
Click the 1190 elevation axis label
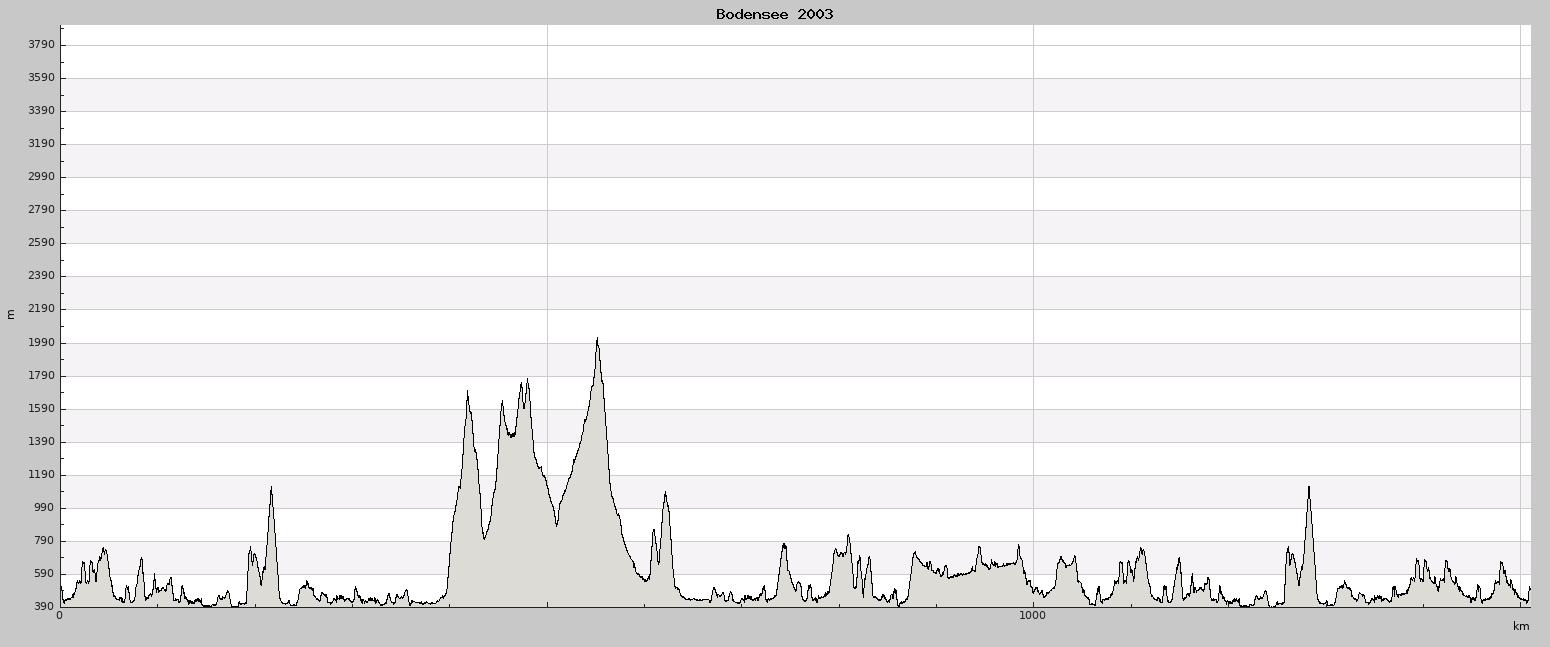[41, 475]
